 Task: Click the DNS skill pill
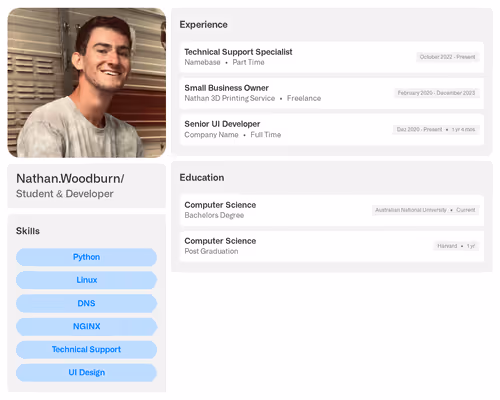point(86,303)
